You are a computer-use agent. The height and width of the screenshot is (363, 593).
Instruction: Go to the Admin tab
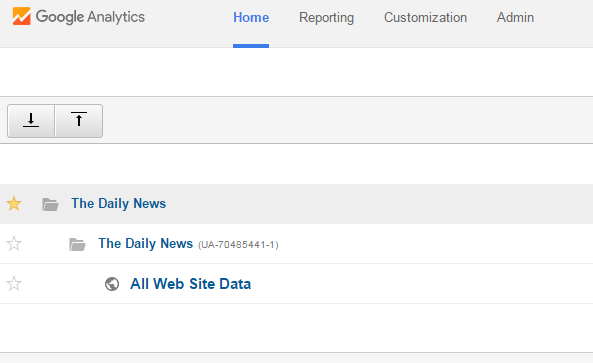point(515,17)
